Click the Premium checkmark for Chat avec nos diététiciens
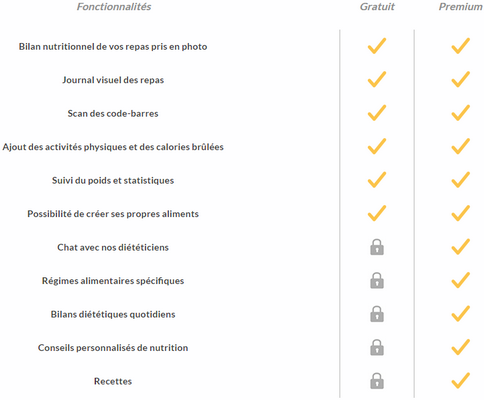The image size is (484, 400). click(x=461, y=247)
